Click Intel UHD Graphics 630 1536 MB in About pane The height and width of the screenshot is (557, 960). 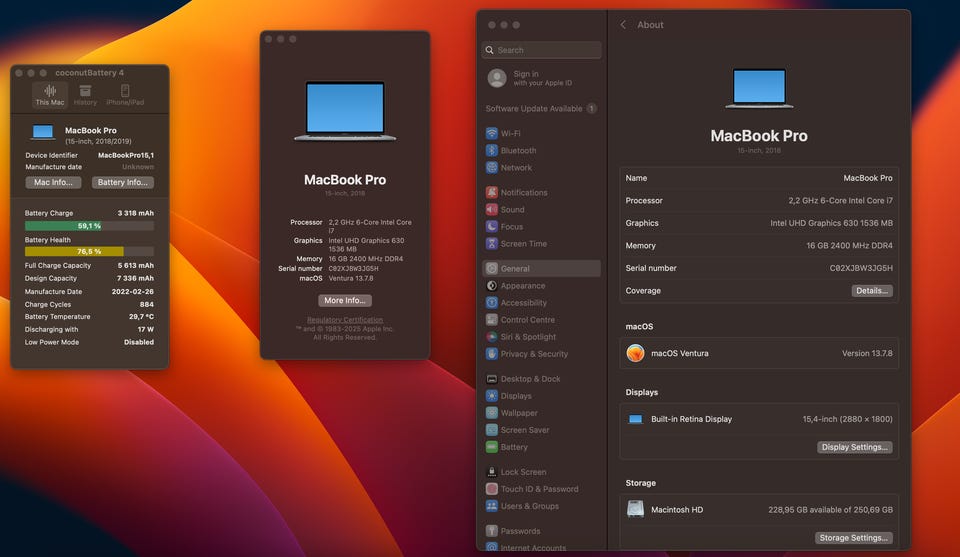tap(831, 223)
